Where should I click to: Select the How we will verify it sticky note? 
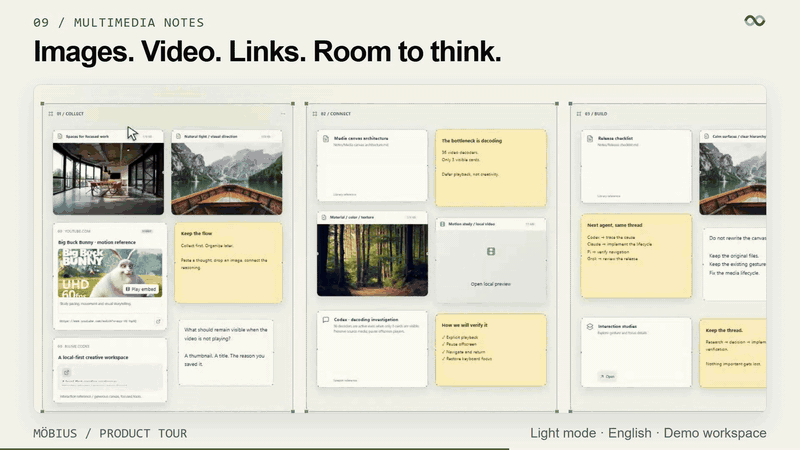pos(491,349)
